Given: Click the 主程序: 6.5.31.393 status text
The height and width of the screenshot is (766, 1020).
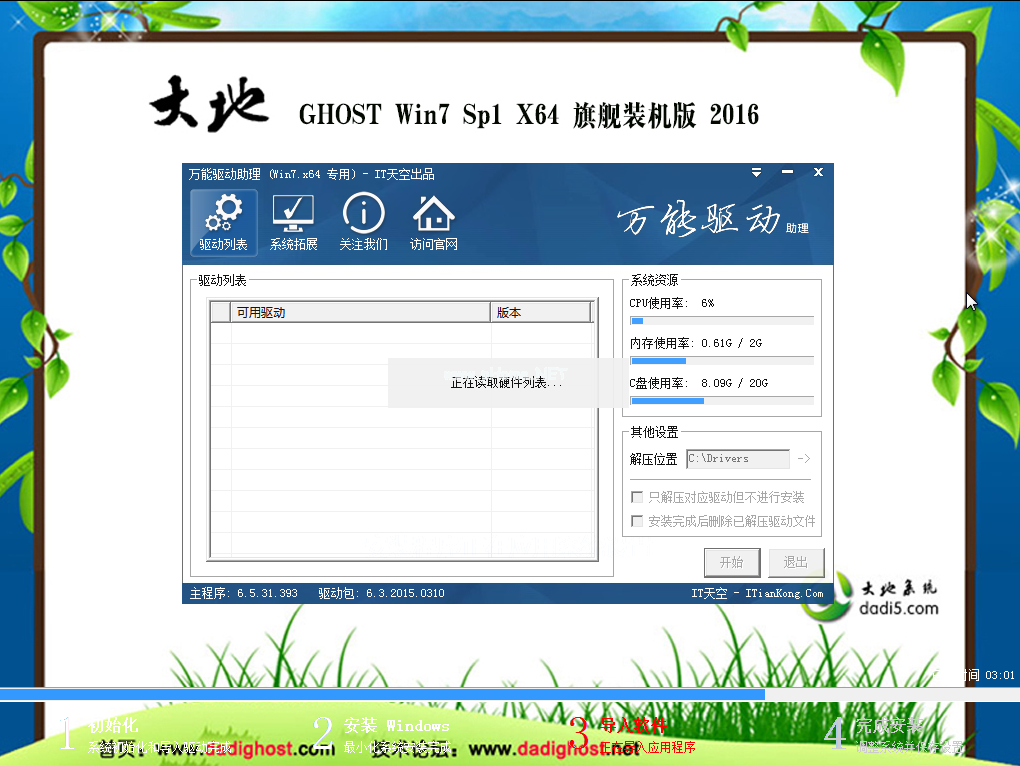Looking at the screenshot, I should tap(244, 594).
